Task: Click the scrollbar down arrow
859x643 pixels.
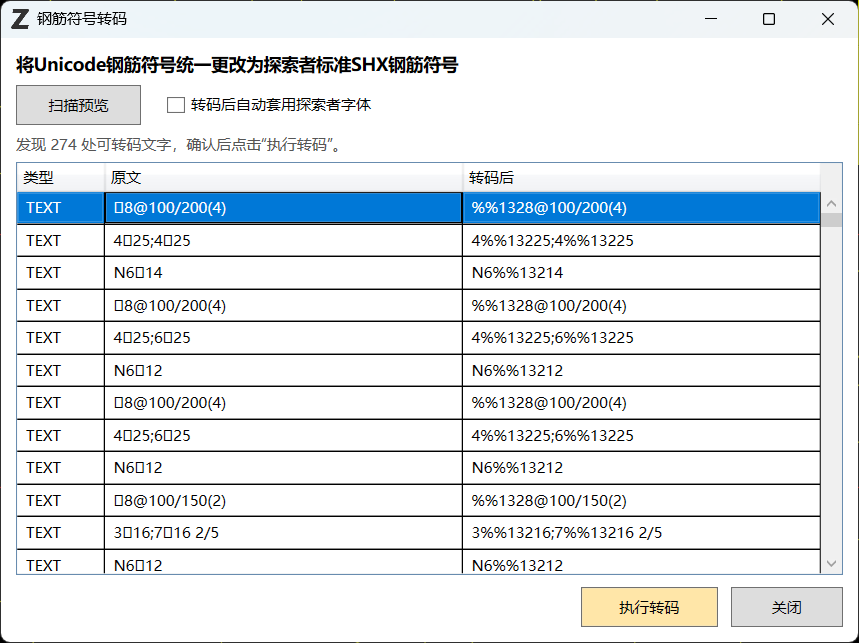Action: pos(831,564)
